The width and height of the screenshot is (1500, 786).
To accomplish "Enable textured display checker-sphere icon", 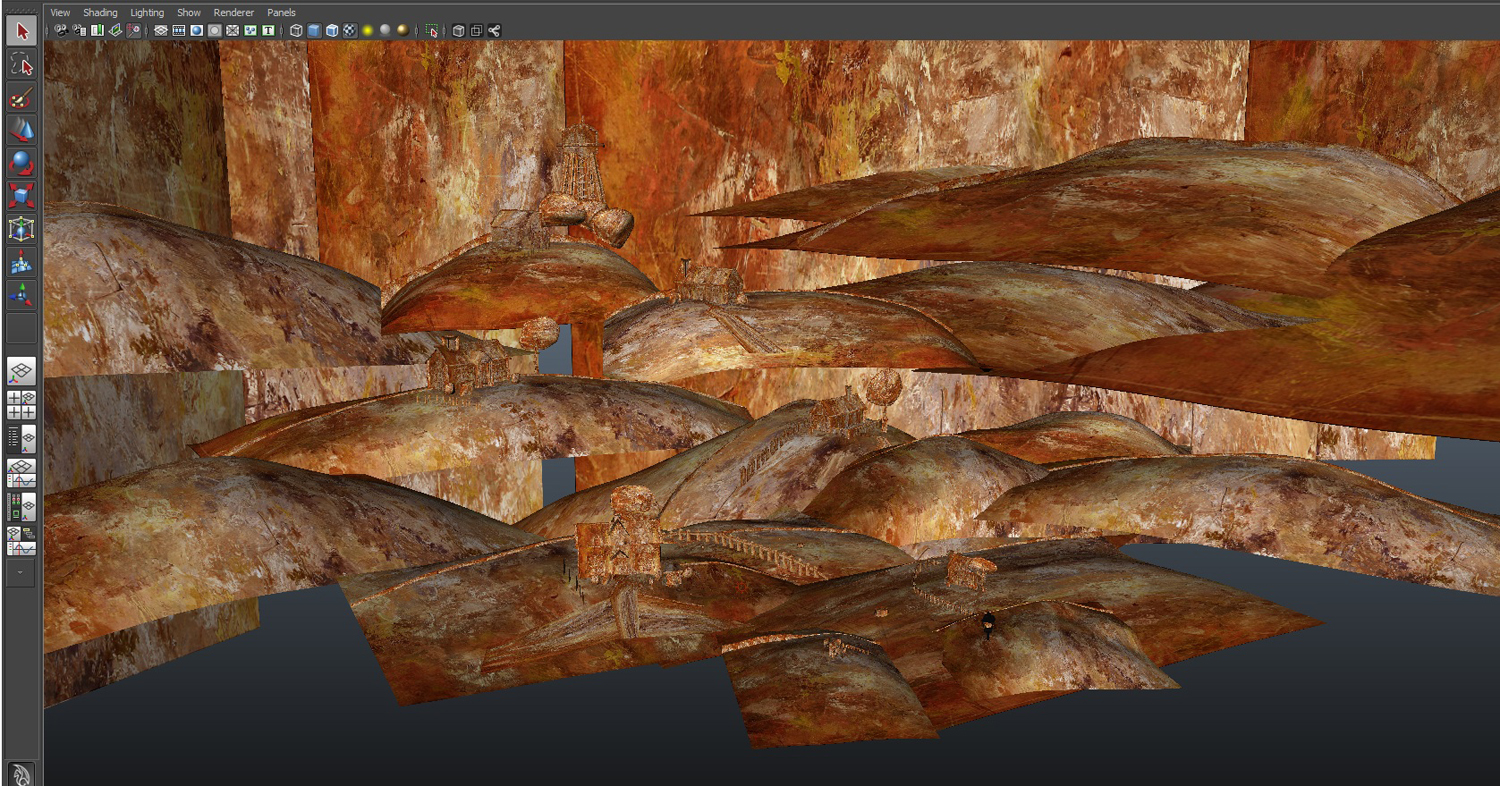I will coord(349,31).
